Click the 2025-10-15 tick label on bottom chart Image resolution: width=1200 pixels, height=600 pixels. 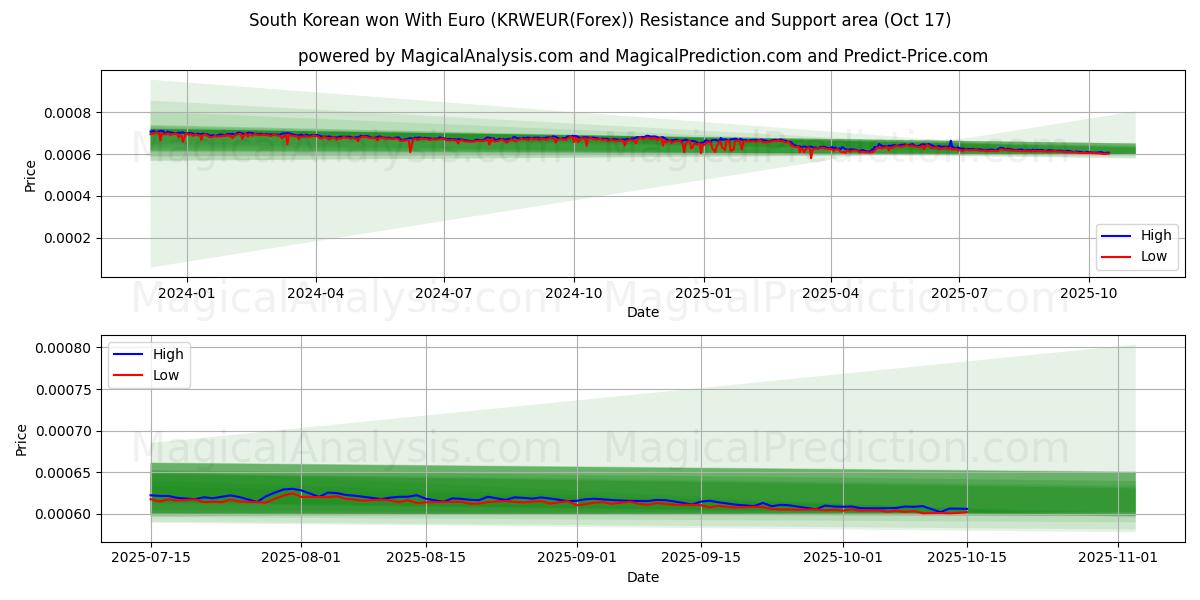tap(967, 559)
